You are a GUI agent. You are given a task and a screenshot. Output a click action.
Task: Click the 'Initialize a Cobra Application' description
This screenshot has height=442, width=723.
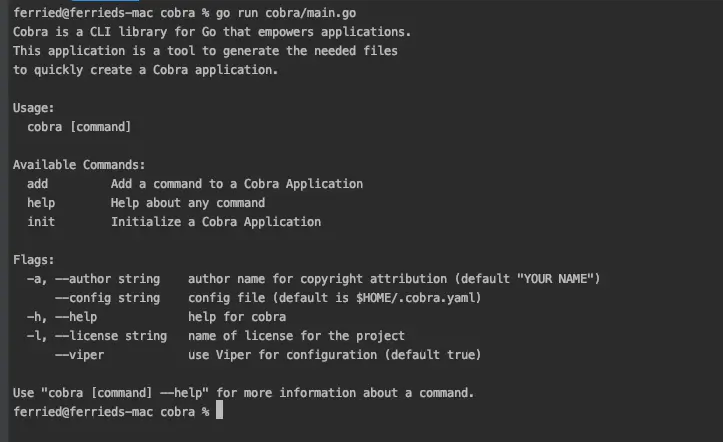tap(216, 222)
